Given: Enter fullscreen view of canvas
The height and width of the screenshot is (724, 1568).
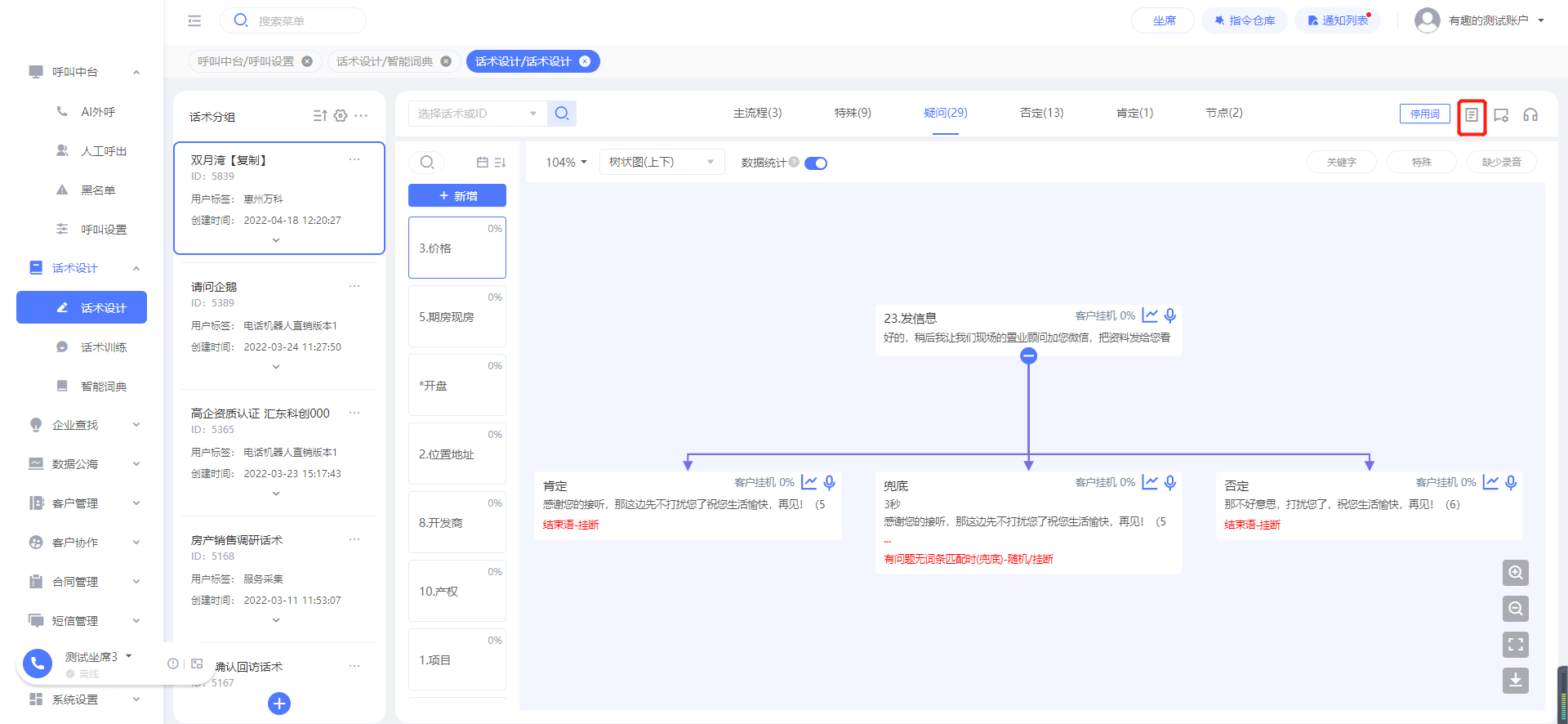Looking at the screenshot, I should click(1516, 645).
